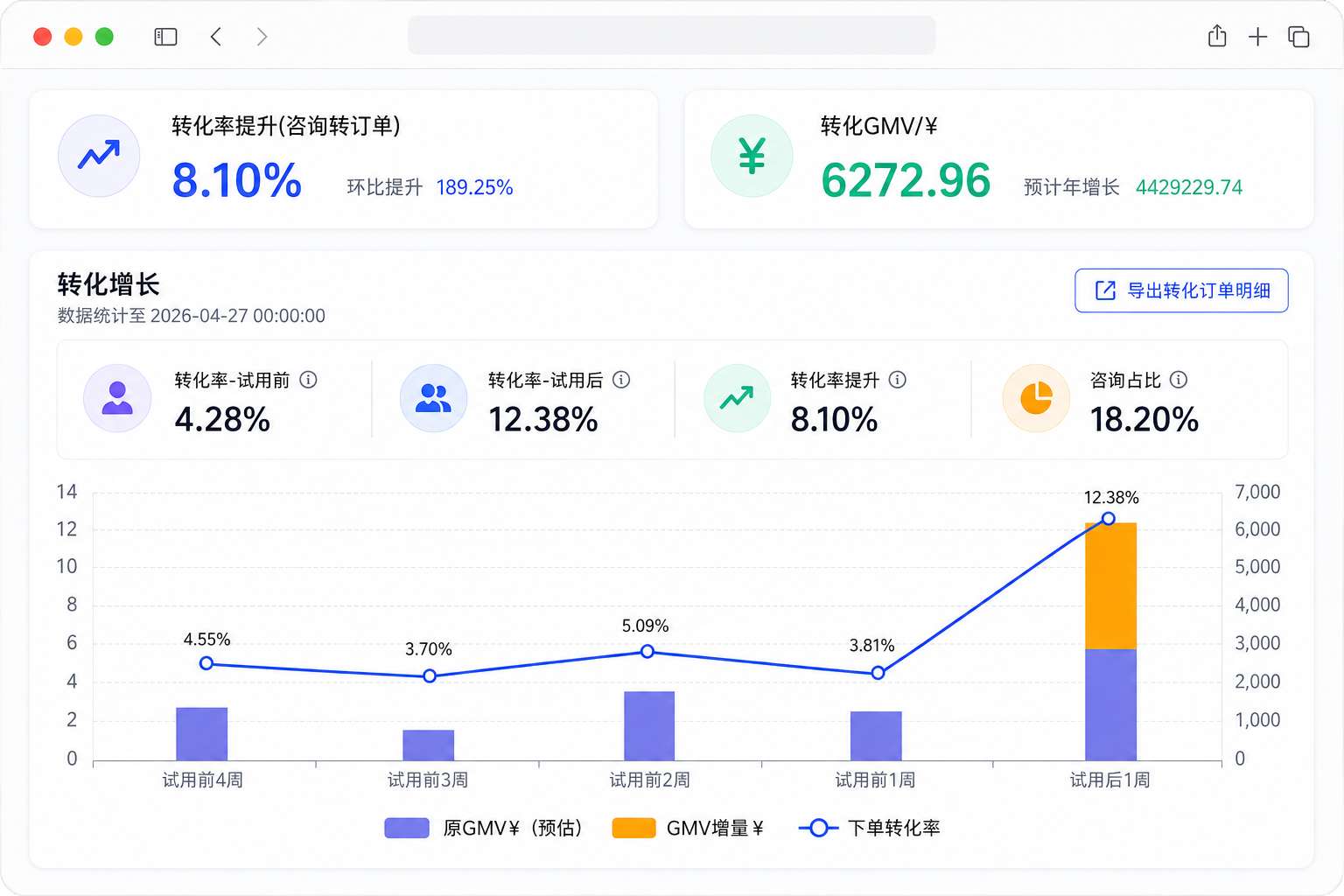Open info icon next to 转化率提升 8.10%
1344x896 pixels.
[898, 380]
